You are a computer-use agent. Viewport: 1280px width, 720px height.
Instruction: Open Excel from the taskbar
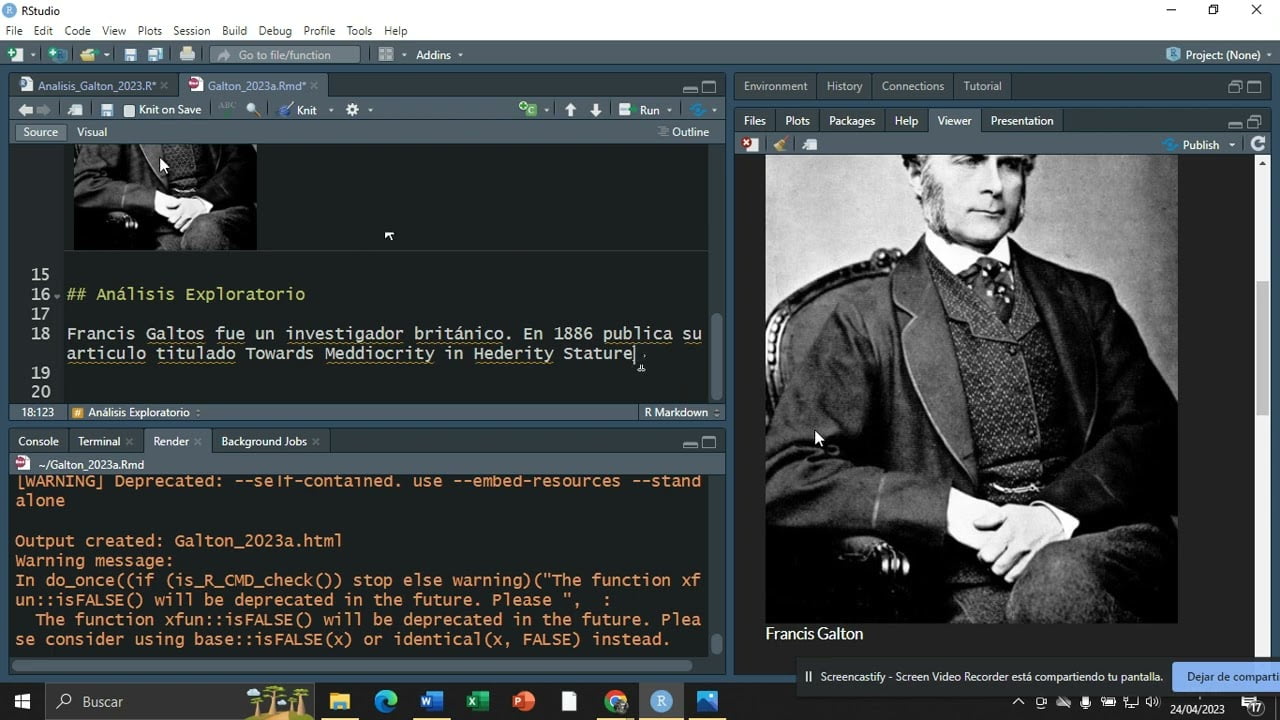pyautogui.click(x=477, y=702)
